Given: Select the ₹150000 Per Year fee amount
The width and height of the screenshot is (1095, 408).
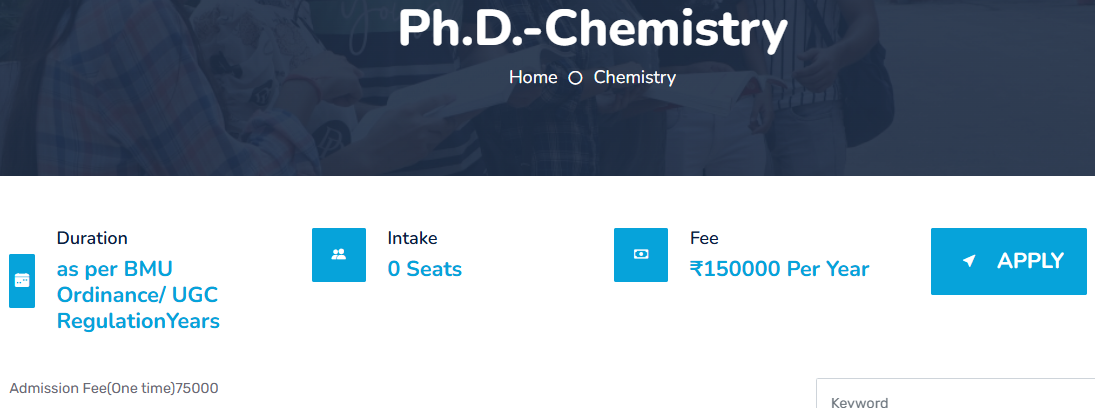Looking at the screenshot, I should tap(779, 269).
